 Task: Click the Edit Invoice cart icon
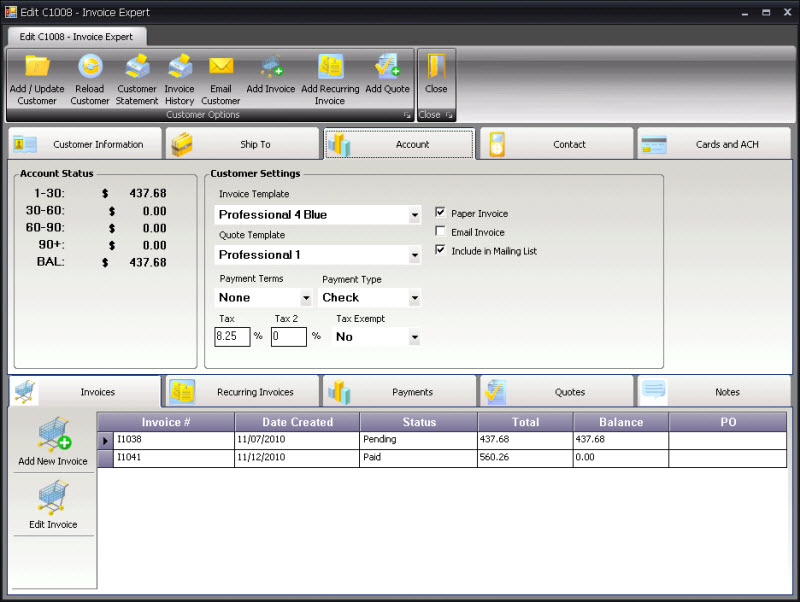click(x=53, y=498)
